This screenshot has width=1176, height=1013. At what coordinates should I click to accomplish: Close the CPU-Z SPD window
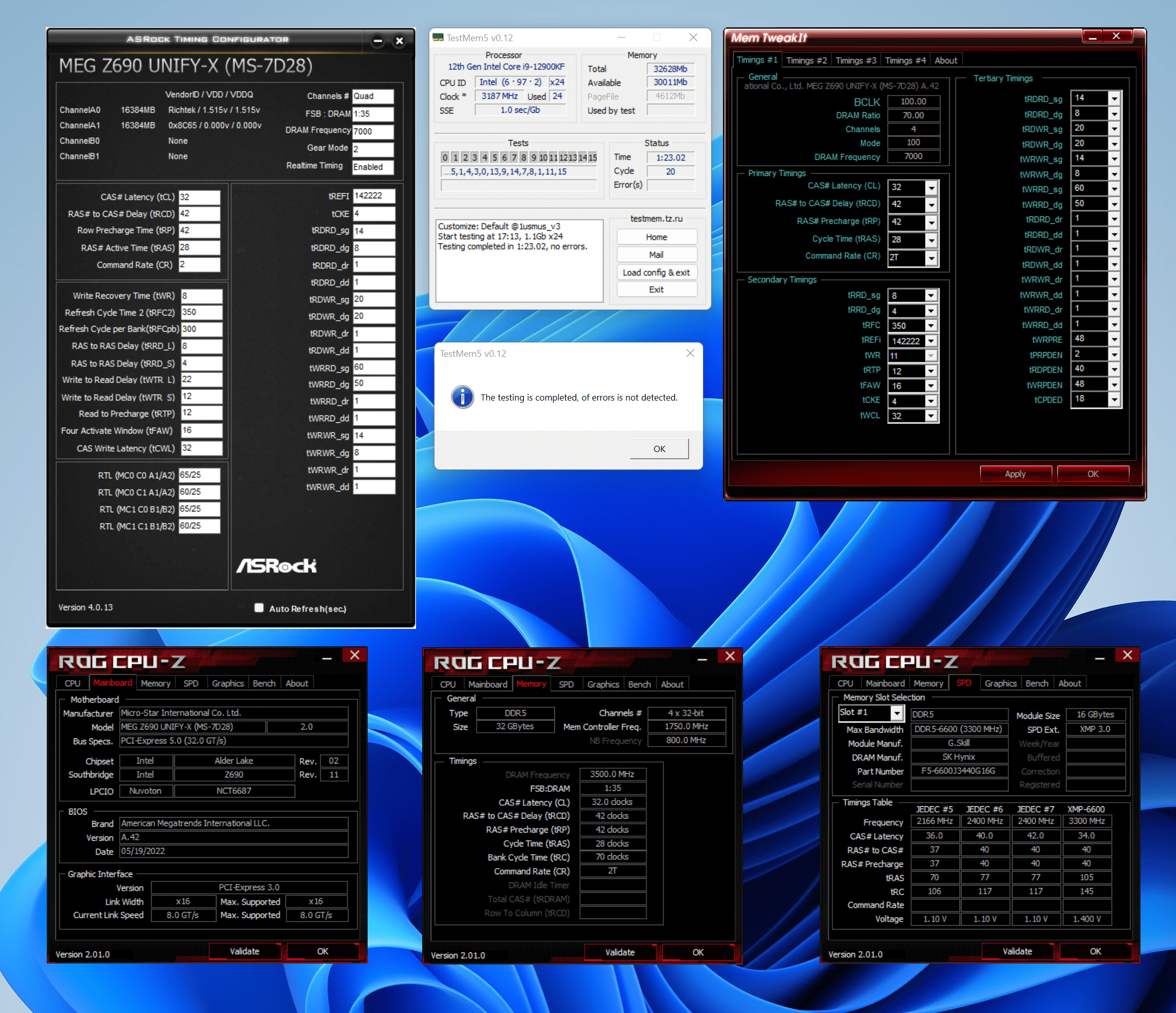(1127, 655)
